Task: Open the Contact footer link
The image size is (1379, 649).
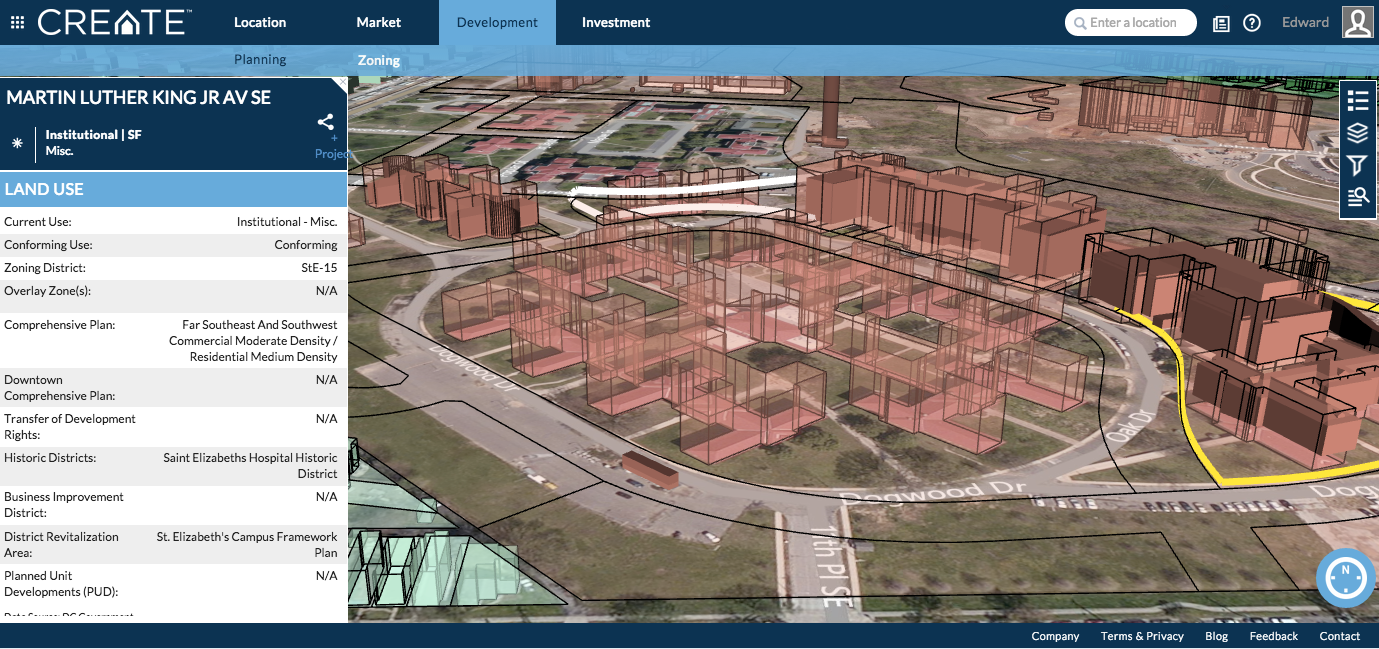Action: [1340, 636]
